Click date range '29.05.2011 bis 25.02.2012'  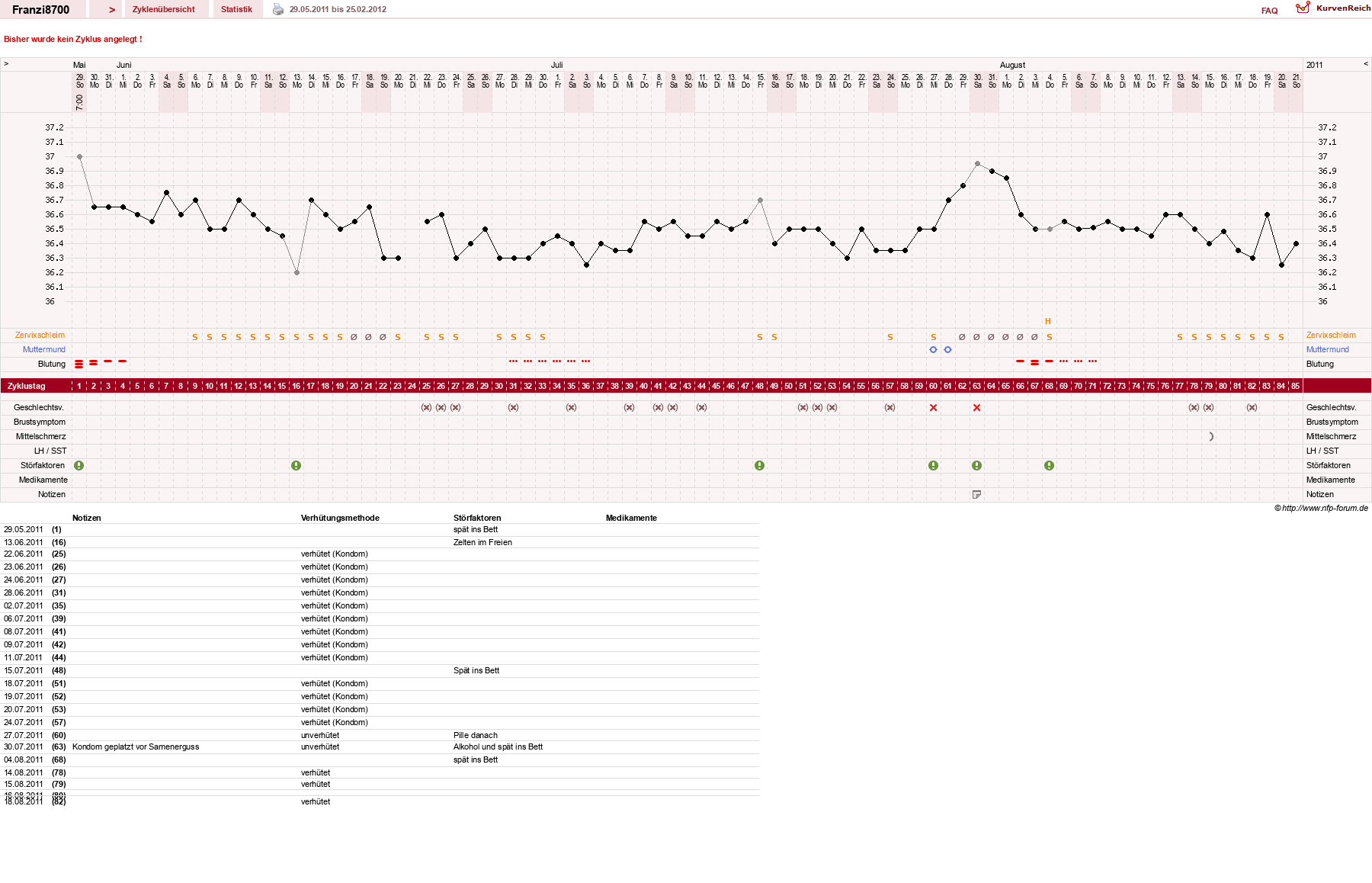click(x=338, y=9)
